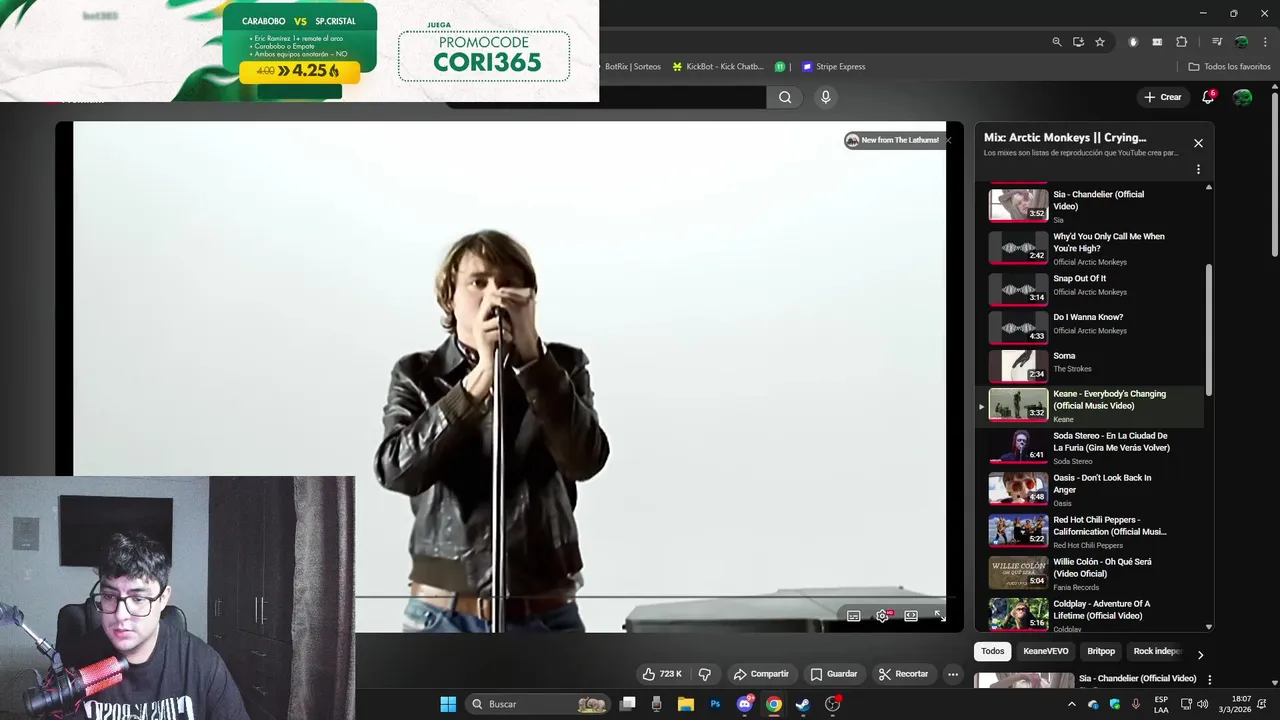
Task: Enter fullscreen in the video player
Action: click(x=939, y=616)
